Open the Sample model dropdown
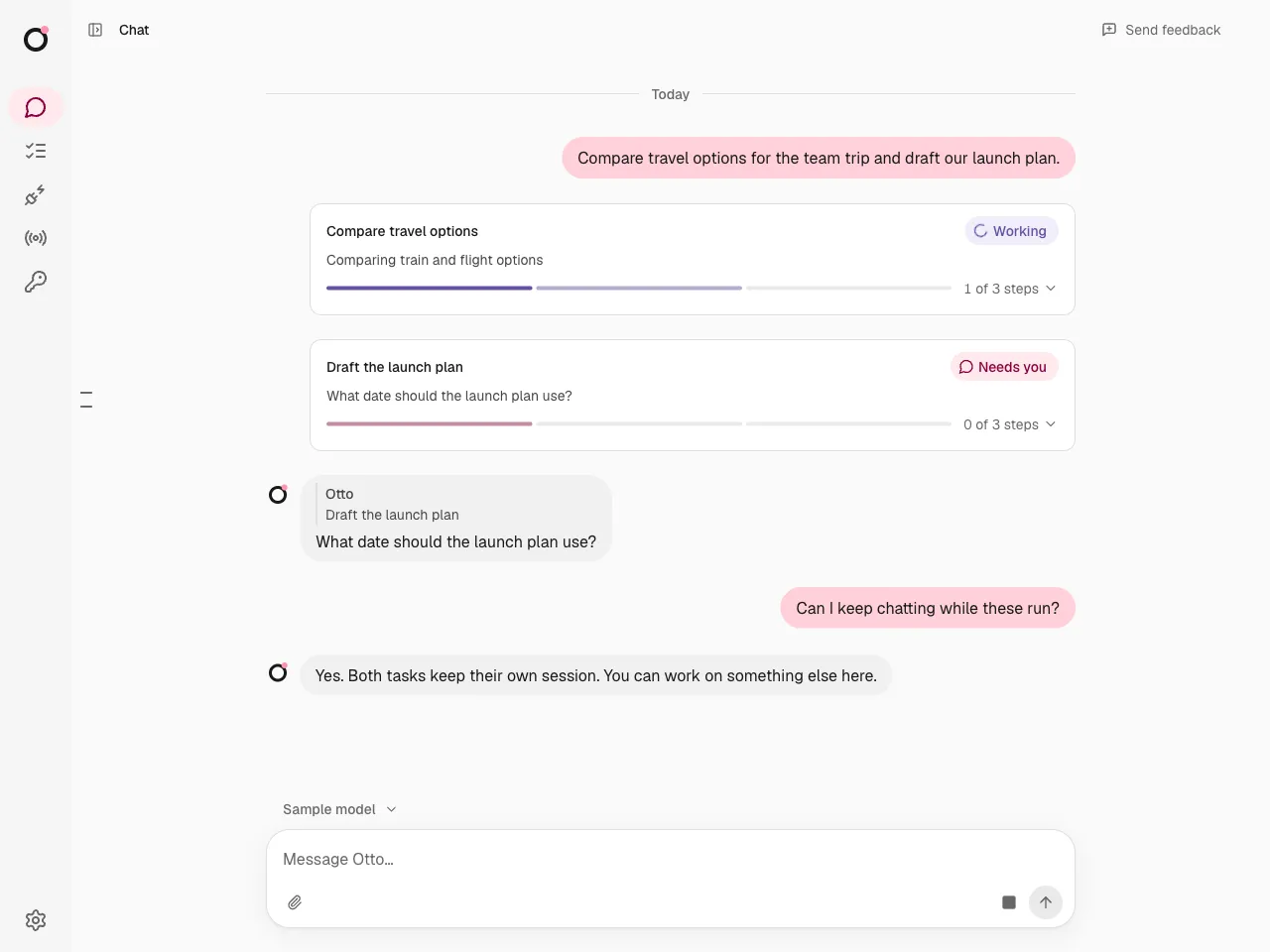The width and height of the screenshot is (1270, 952). pyautogui.click(x=339, y=809)
